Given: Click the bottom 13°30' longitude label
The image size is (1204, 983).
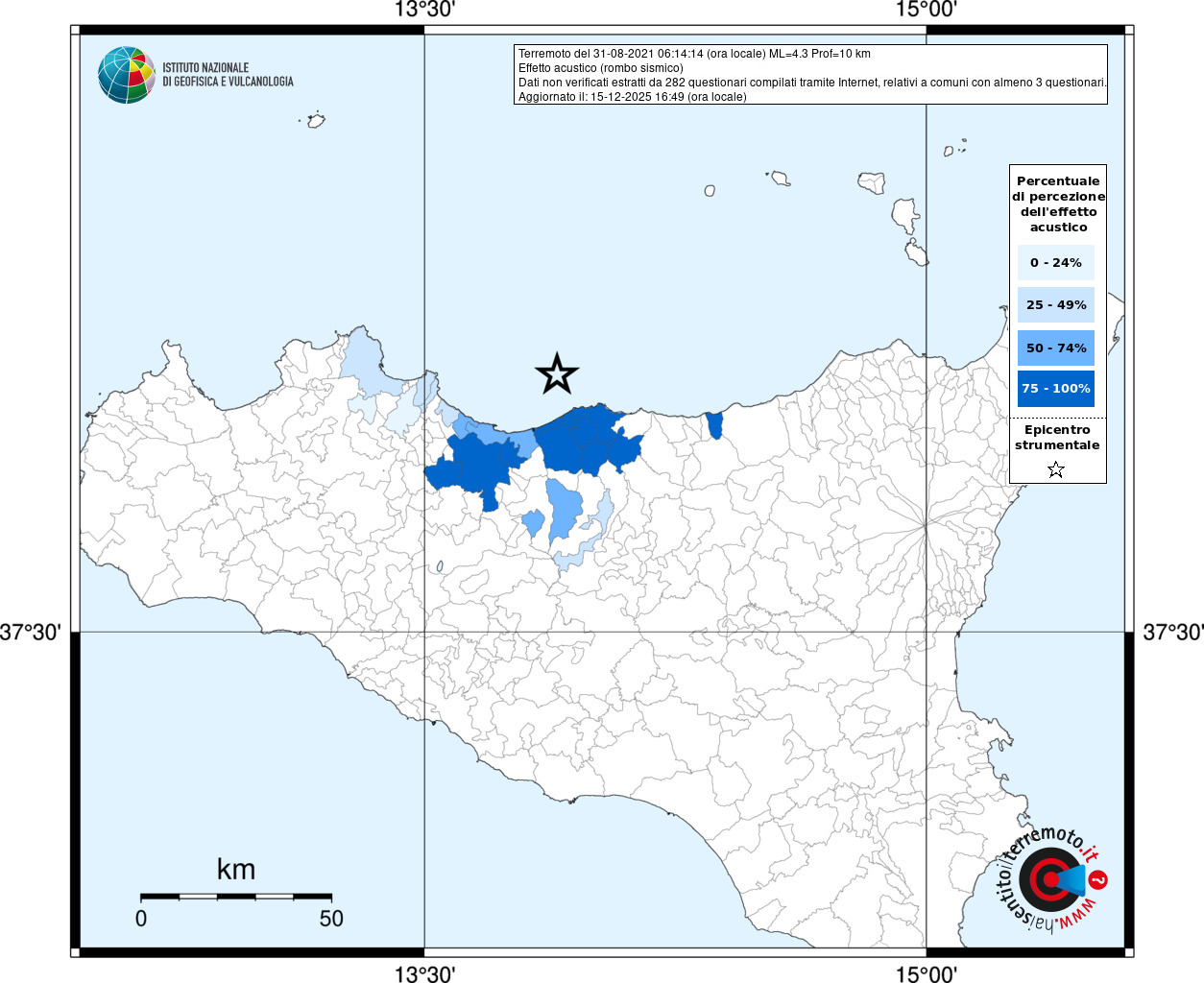Looking at the screenshot, I should (424, 973).
